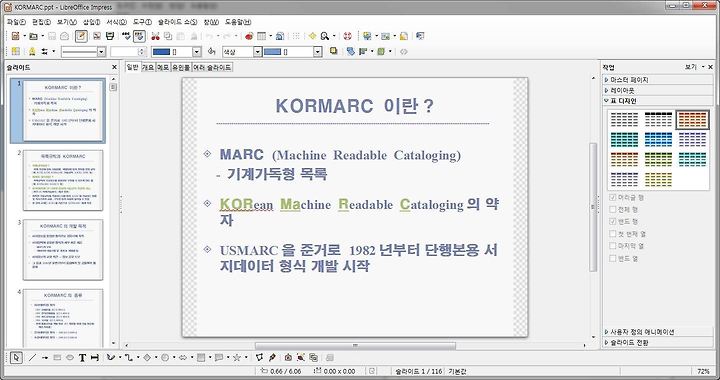Open the 도구 menu

(142, 22)
